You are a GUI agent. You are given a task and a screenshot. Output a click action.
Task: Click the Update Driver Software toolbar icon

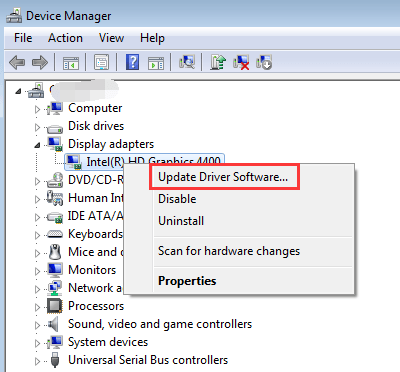[218, 62]
